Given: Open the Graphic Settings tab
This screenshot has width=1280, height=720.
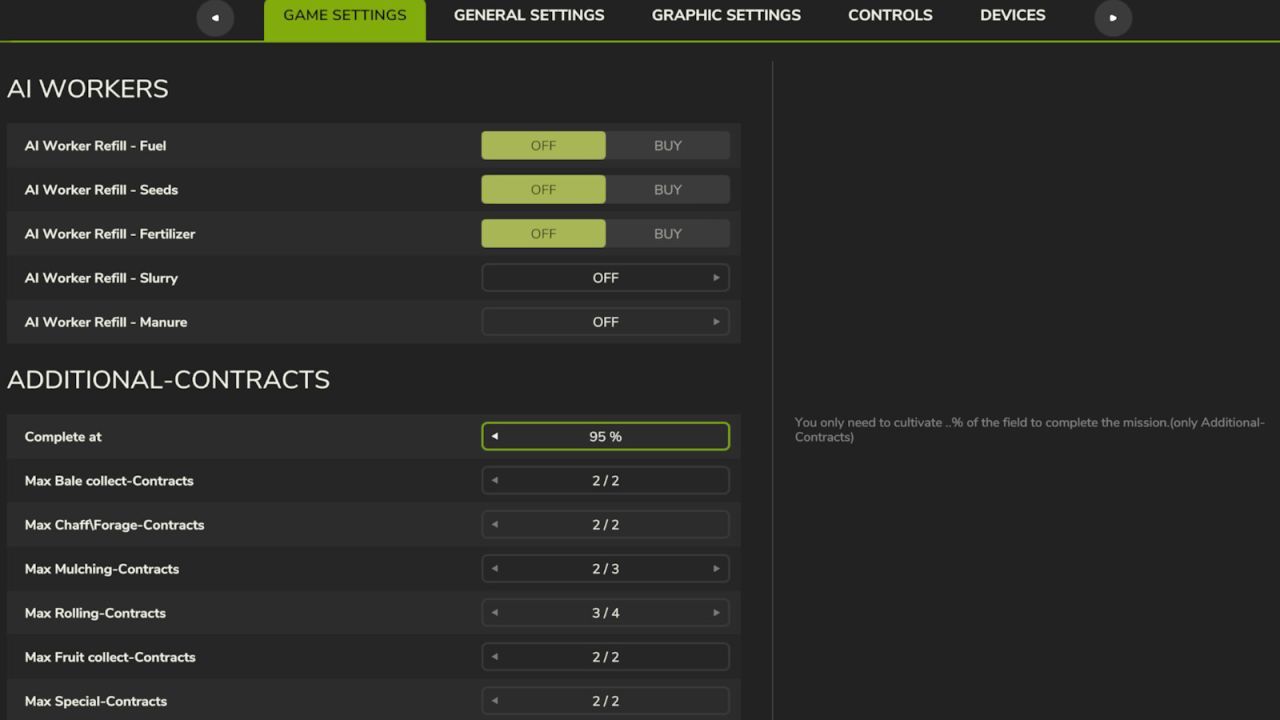Looking at the screenshot, I should pos(726,15).
